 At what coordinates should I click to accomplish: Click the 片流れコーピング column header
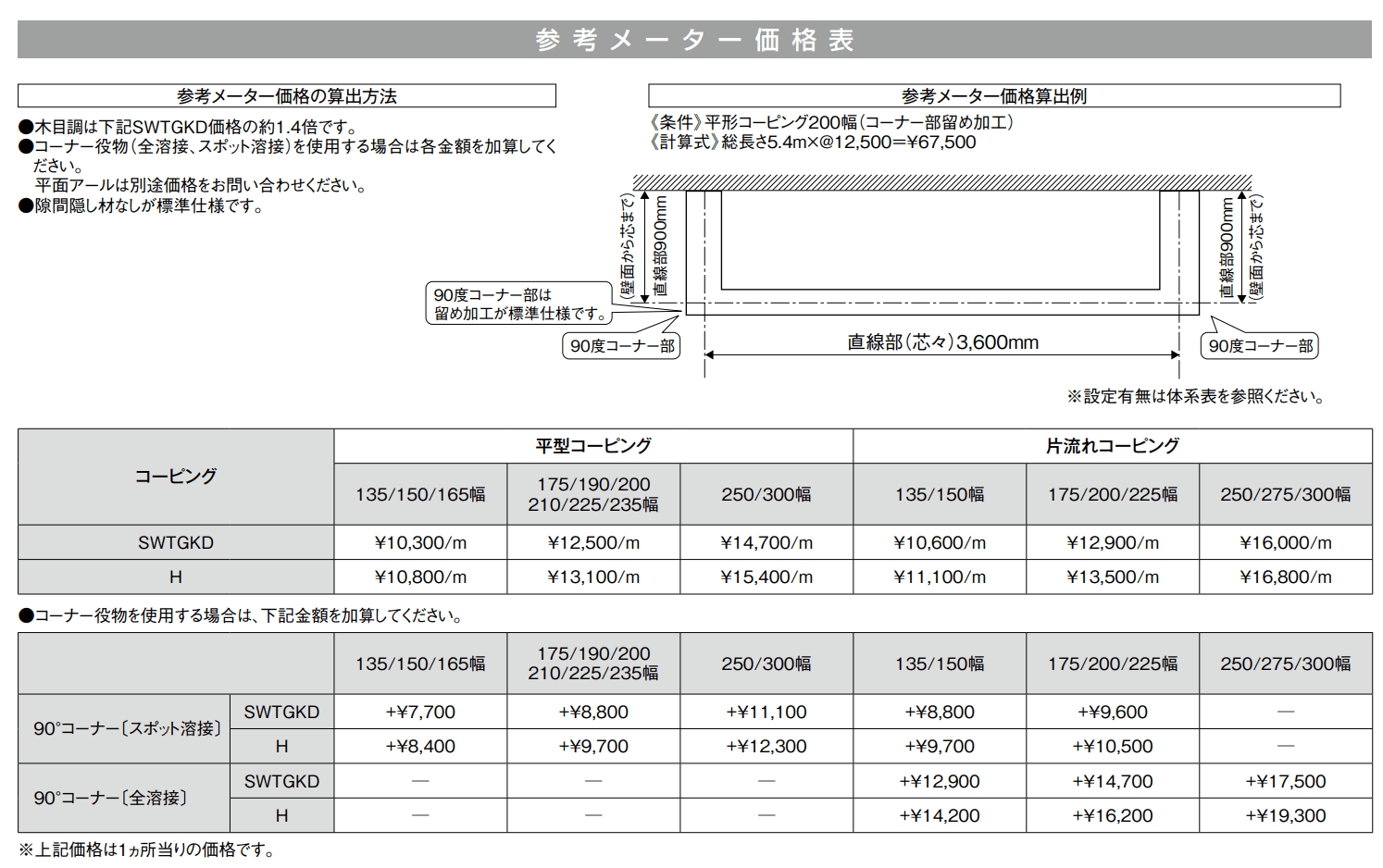tap(1113, 444)
